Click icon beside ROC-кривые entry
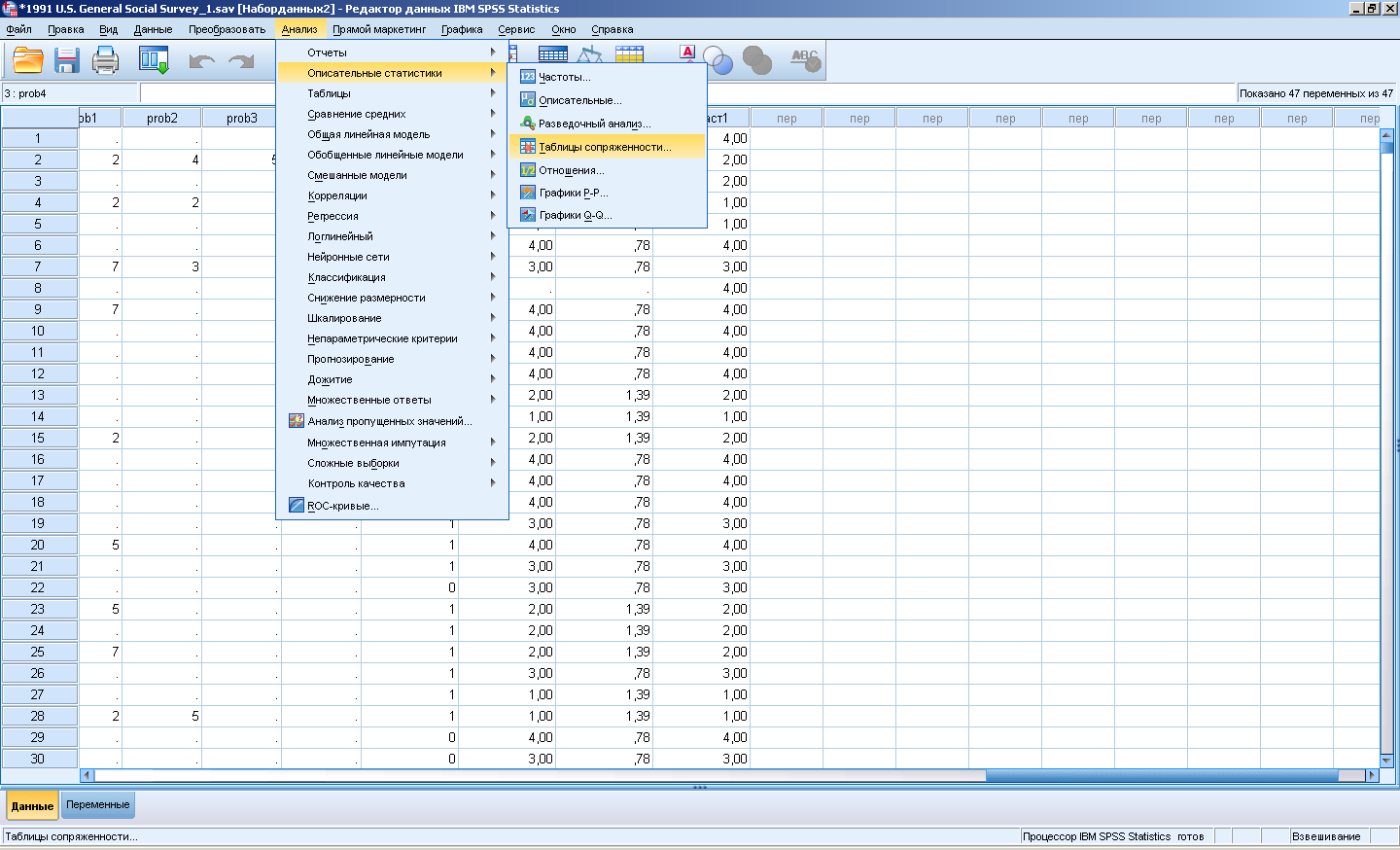Viewport: 1400px width, 850px height. [297, 506]
